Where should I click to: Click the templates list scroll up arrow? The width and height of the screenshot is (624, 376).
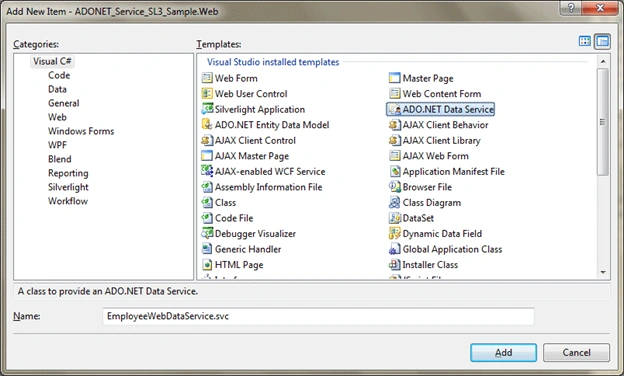tap(603, 61)
